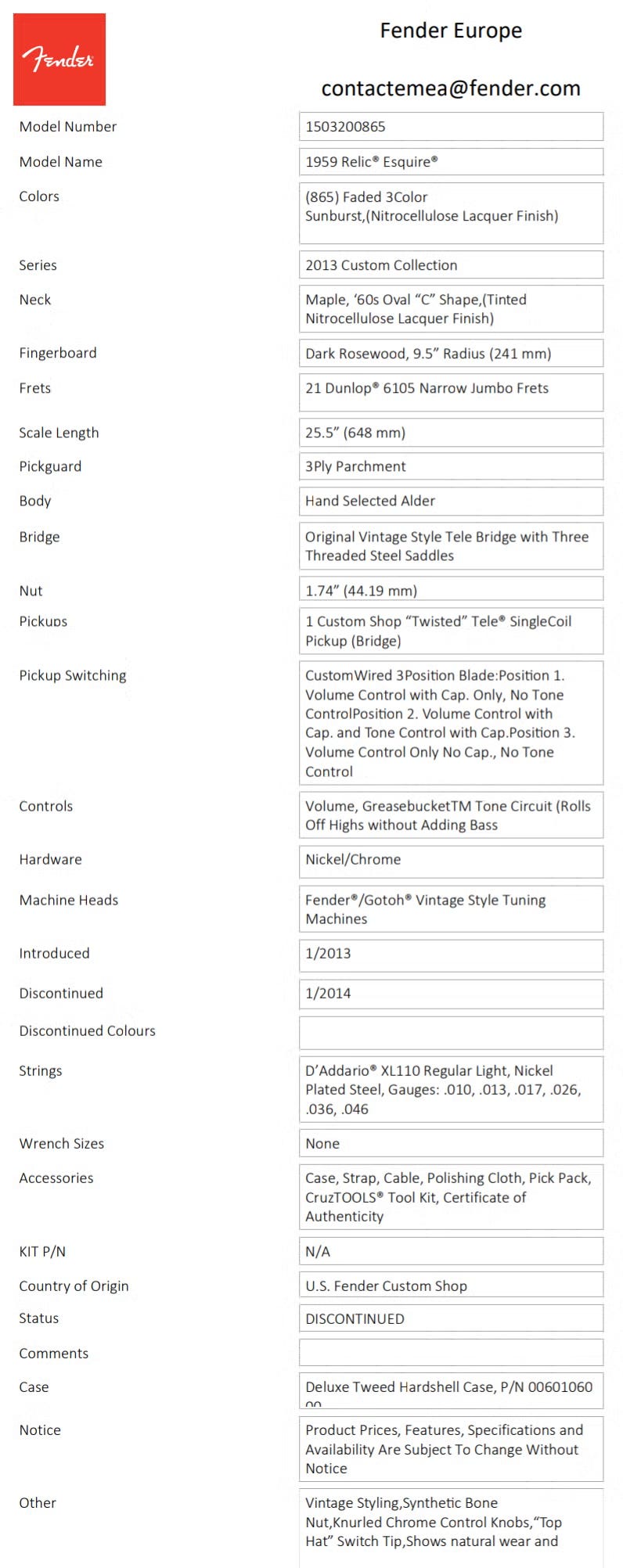The height and width of the screenshot is (1568, 623).
Task: Click the Fender Europe heading
Action: [x=451, y=31]
